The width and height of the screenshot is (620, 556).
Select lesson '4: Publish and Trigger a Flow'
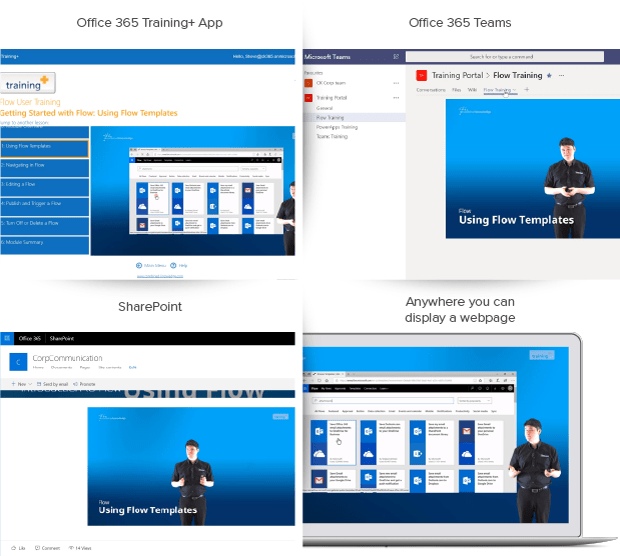point(44,206)
